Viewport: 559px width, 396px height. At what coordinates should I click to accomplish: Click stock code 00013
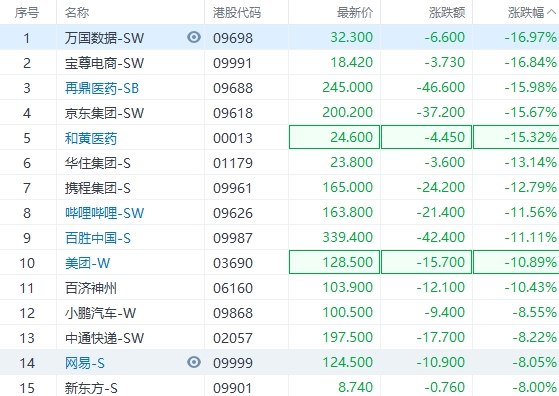[x=233, y=138]
